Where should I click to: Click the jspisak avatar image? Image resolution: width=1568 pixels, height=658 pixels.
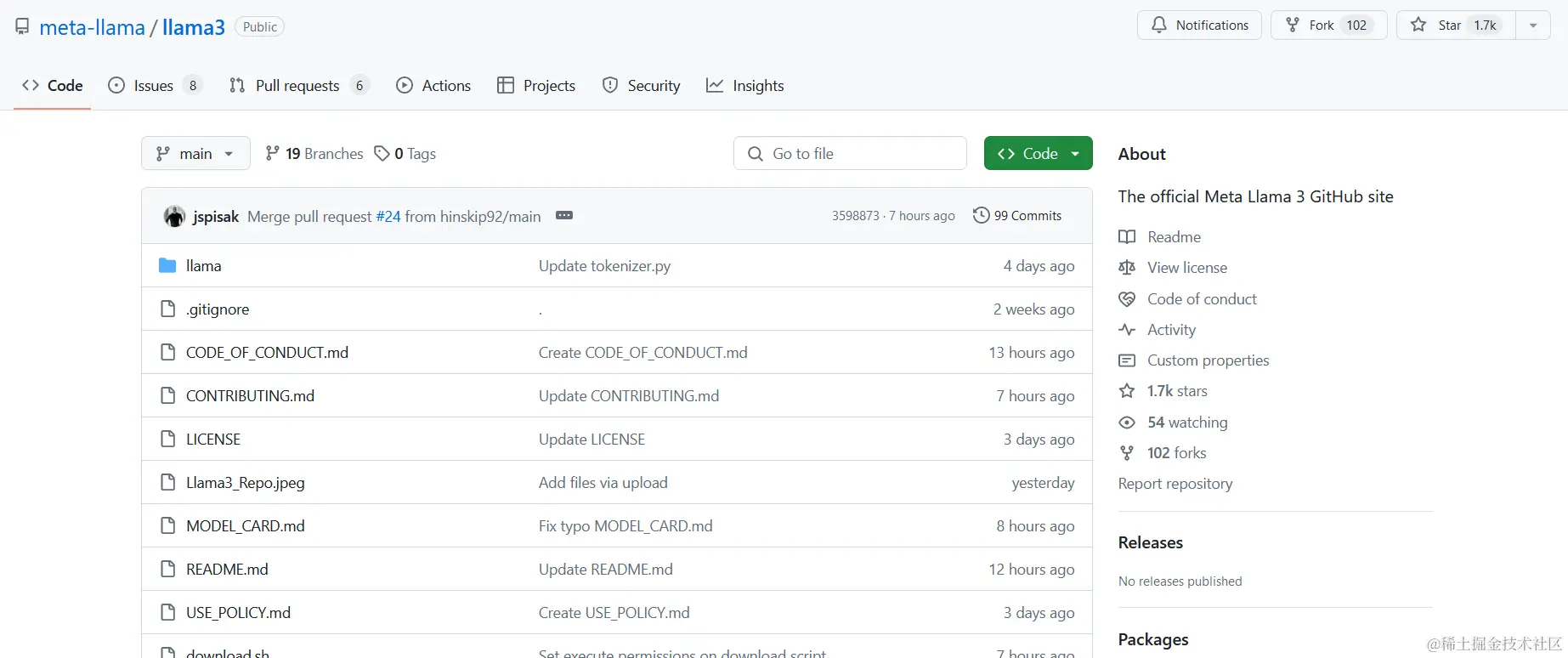[x=174, y=216]
